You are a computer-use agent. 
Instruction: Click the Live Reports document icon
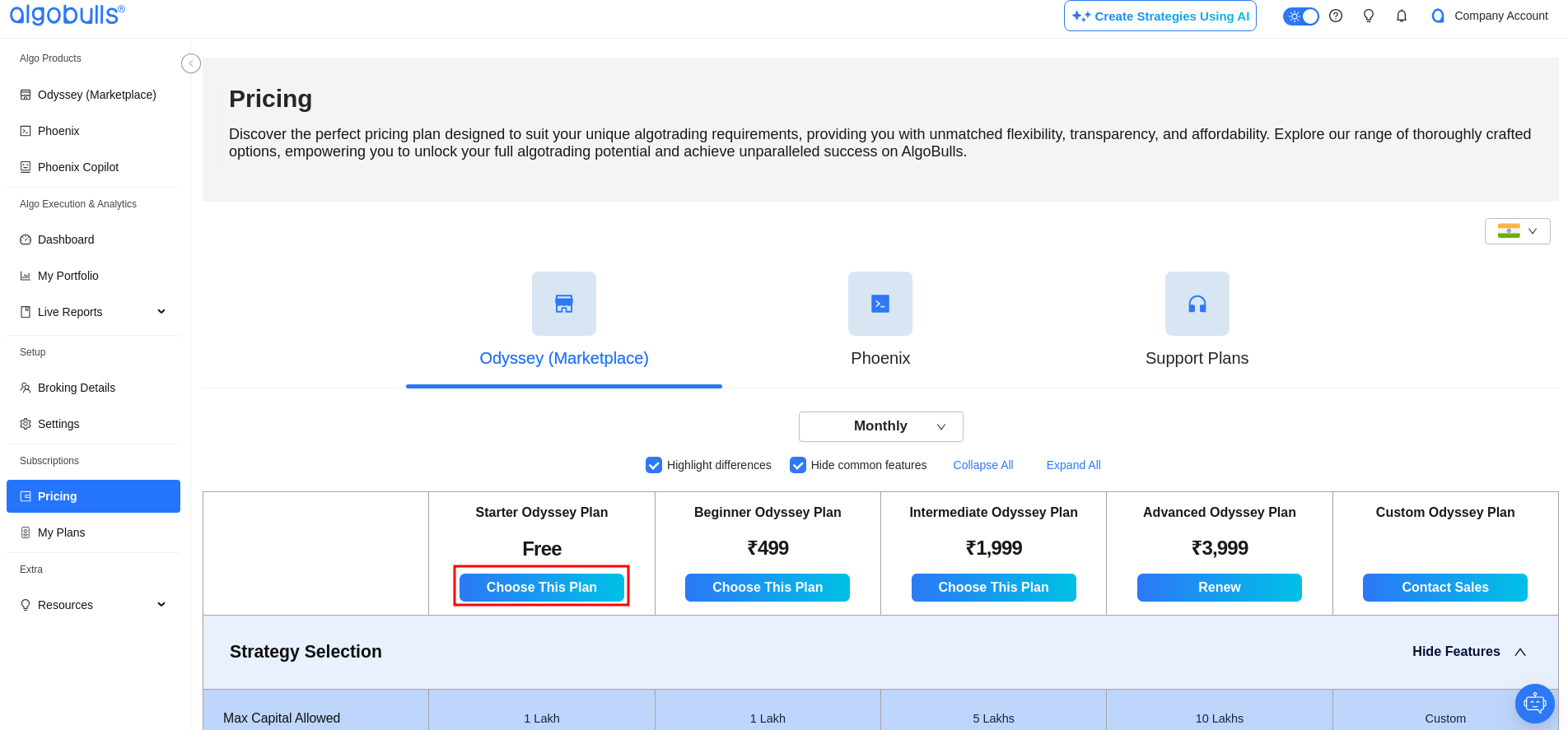(26, 312)
